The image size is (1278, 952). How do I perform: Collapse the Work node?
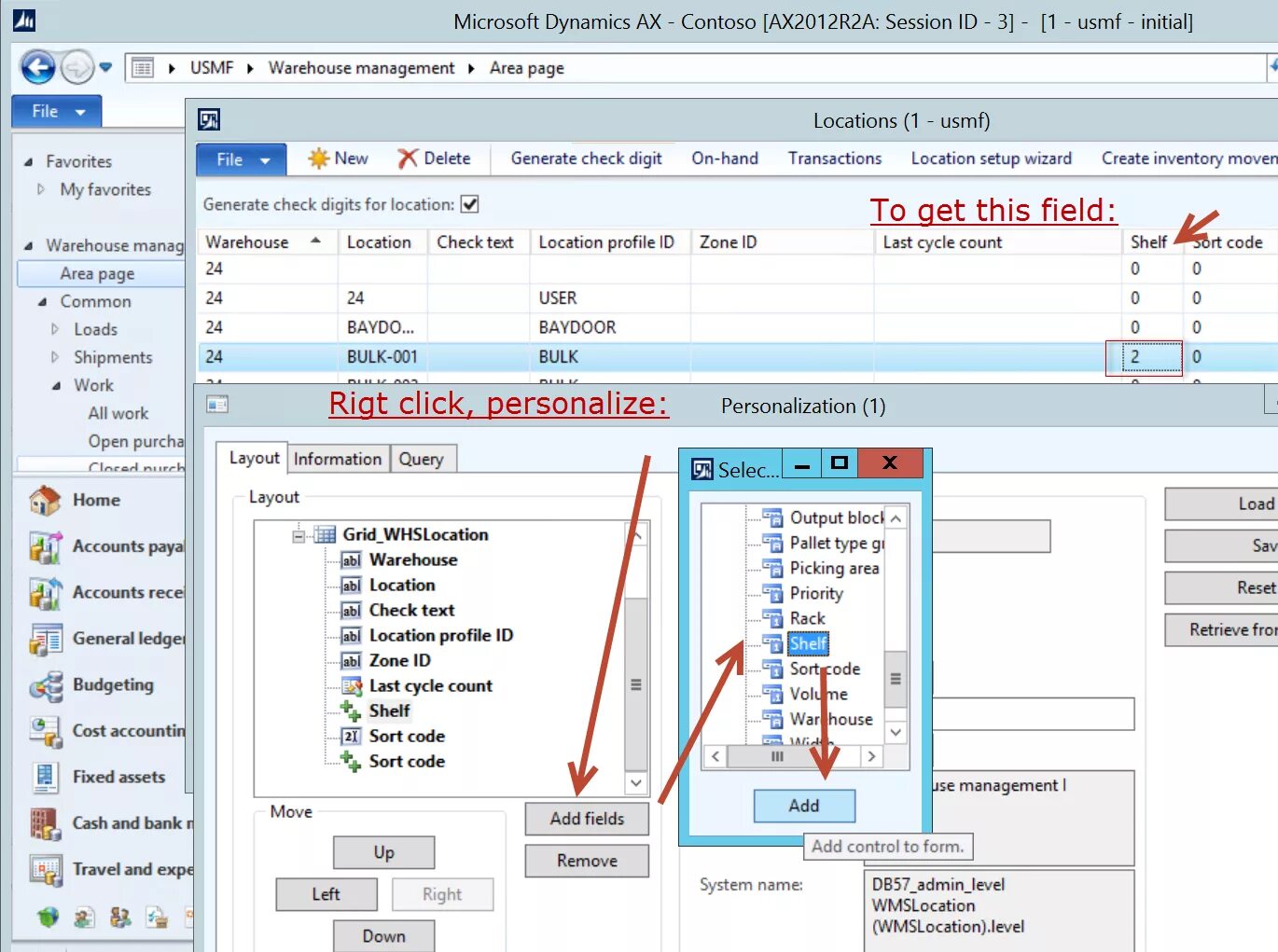coord(56,386)
